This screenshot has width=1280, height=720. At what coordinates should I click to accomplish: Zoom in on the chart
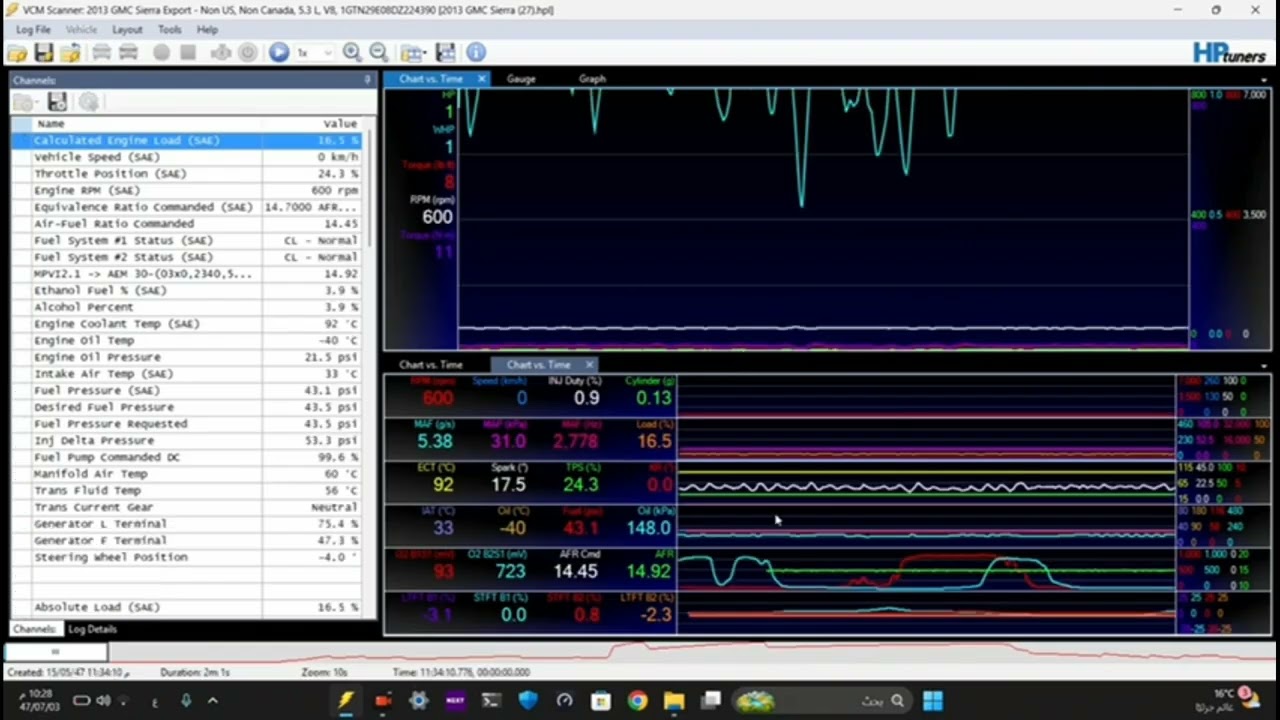point(352,52)
